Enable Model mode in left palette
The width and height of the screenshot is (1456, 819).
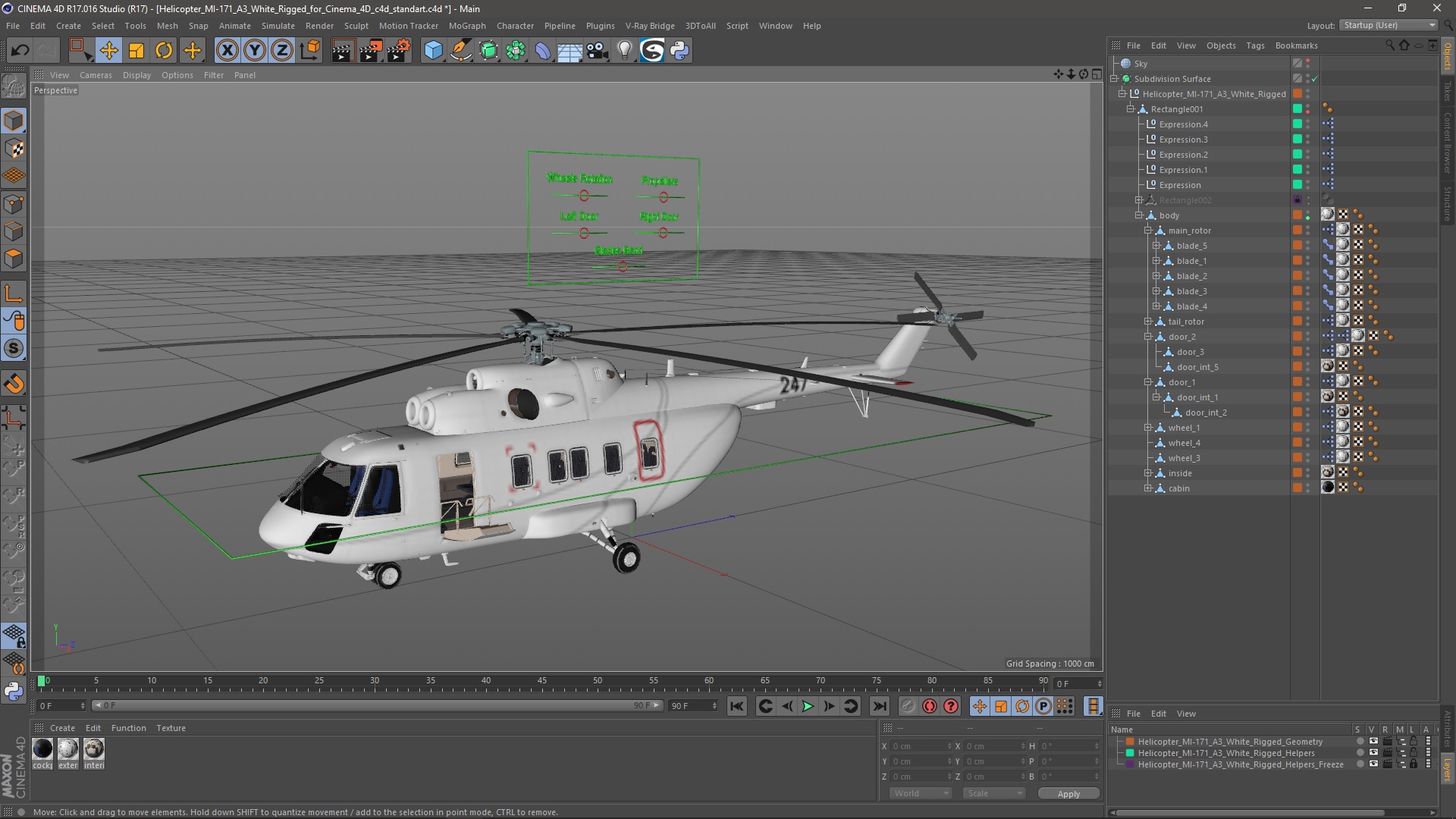tap(14, 121)
